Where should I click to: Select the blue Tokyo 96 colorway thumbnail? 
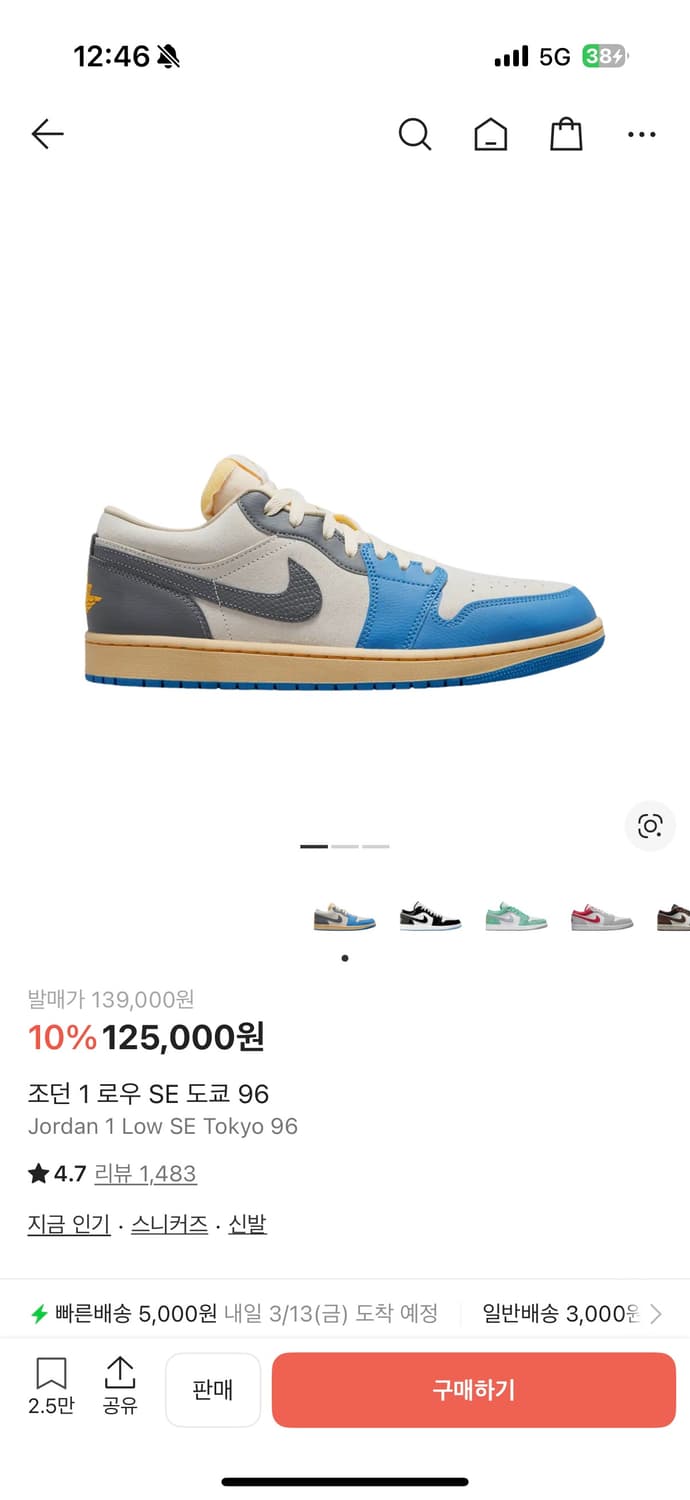pyautogui.click(x=345, y=917)
